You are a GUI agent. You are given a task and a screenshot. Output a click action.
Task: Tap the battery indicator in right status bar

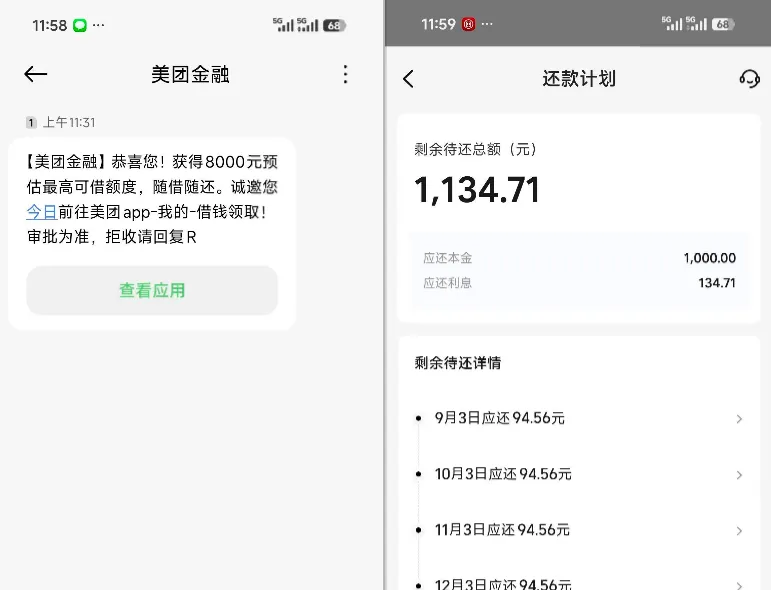[723, 24]
